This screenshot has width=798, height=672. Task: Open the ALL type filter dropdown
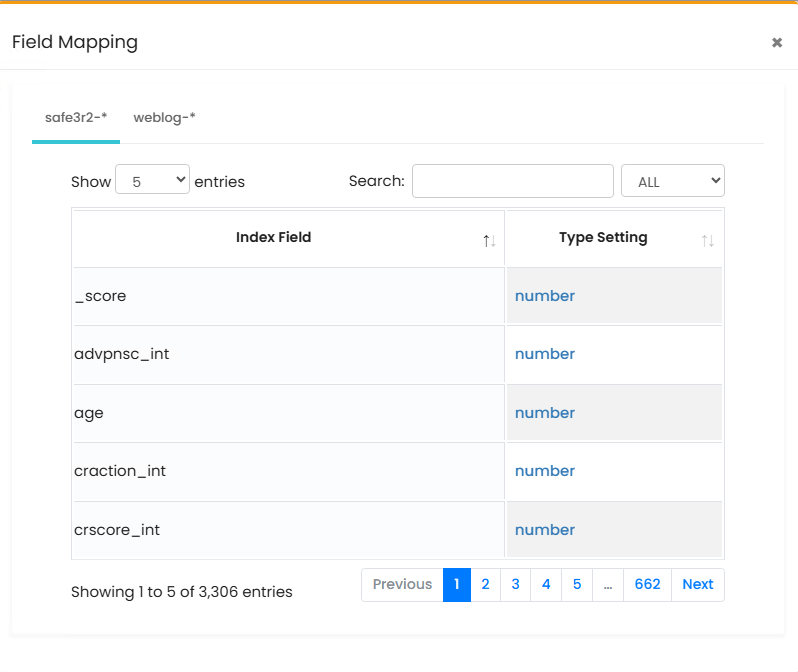(x=673, y=181)
